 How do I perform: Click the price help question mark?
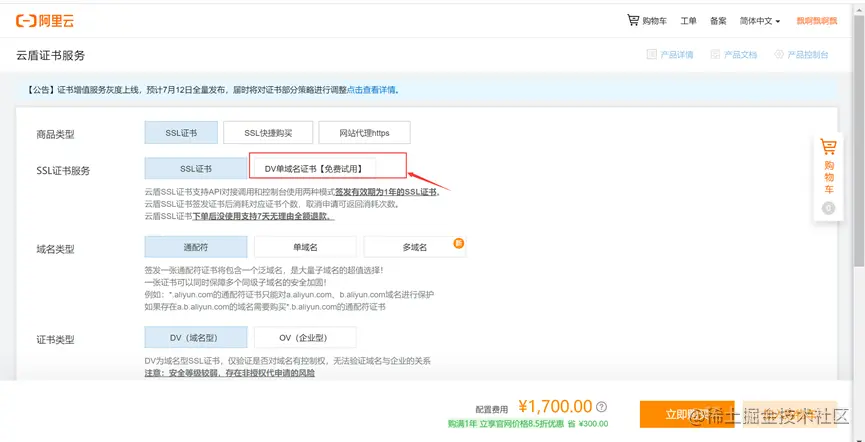[602, 407]
